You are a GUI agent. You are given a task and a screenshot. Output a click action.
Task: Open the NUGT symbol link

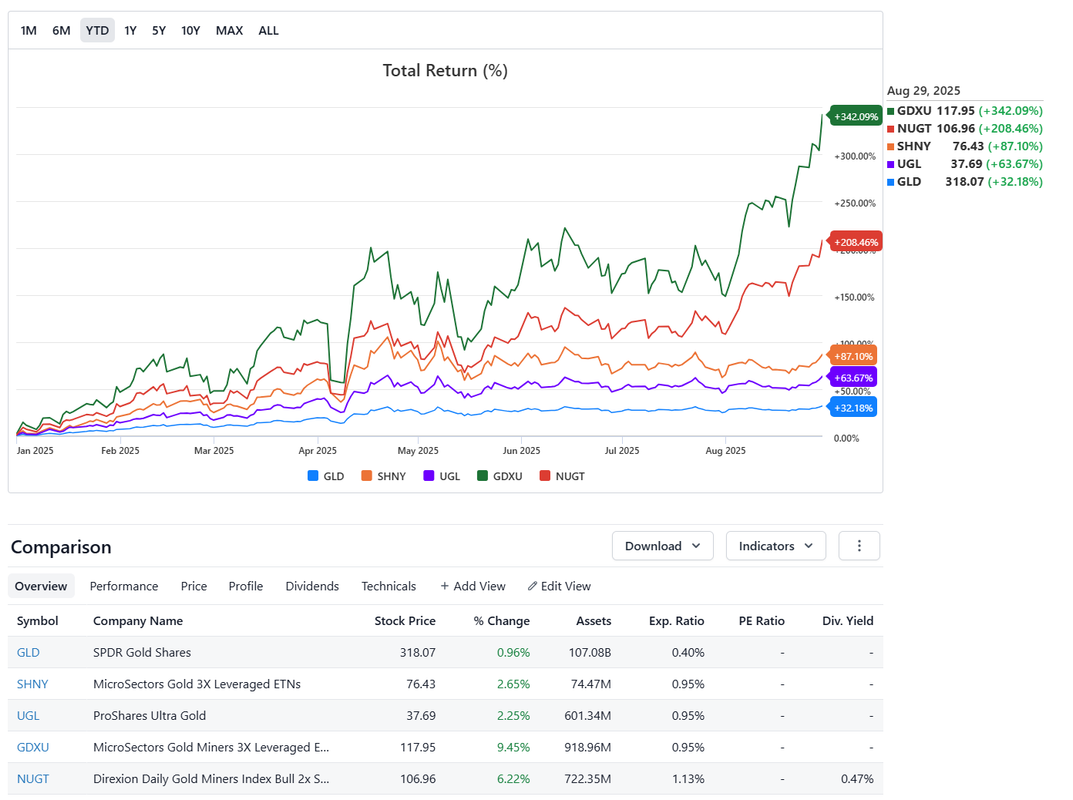[33, 779]
